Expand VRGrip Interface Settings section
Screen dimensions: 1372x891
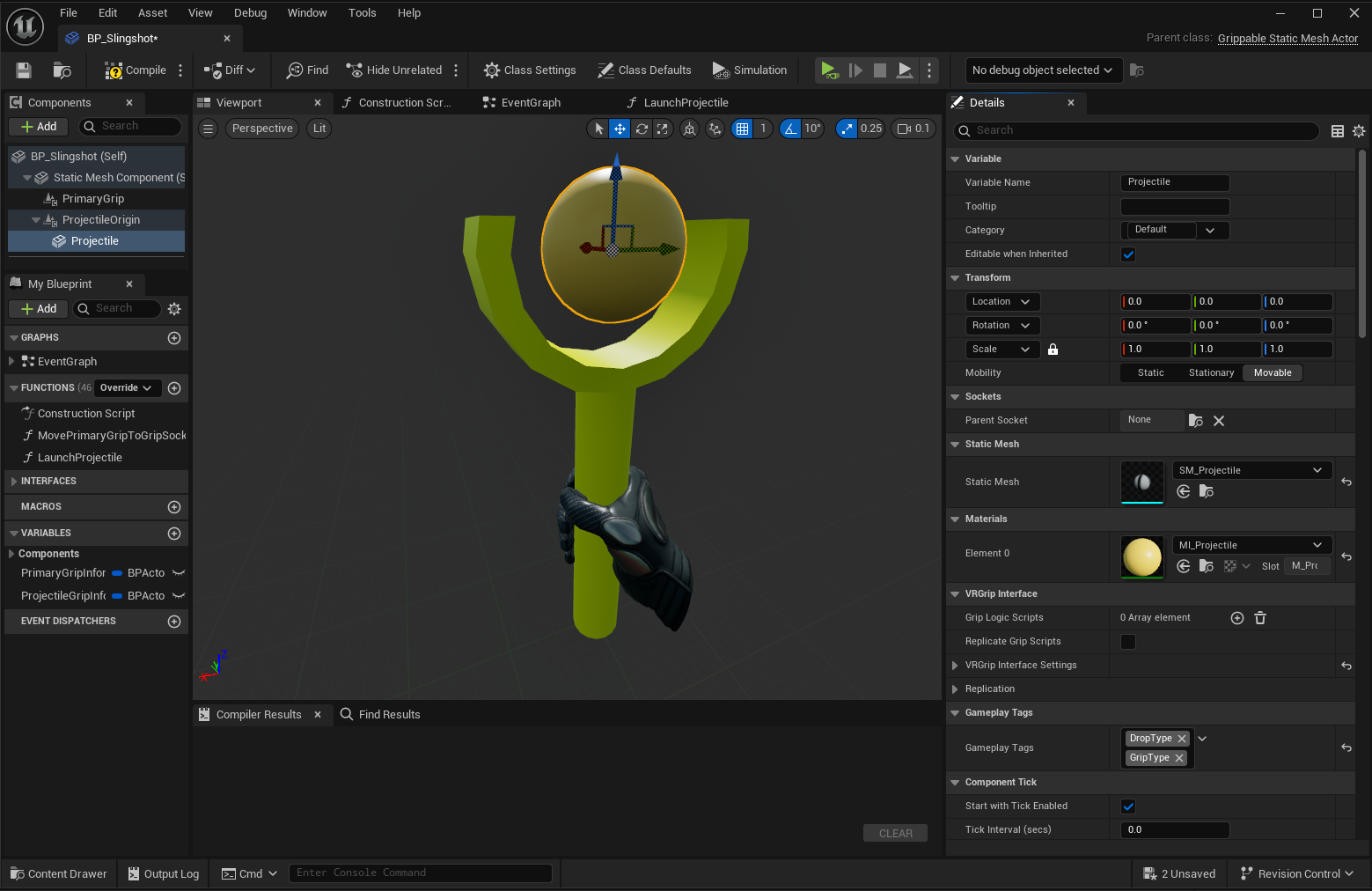click(x=955, y=666)
